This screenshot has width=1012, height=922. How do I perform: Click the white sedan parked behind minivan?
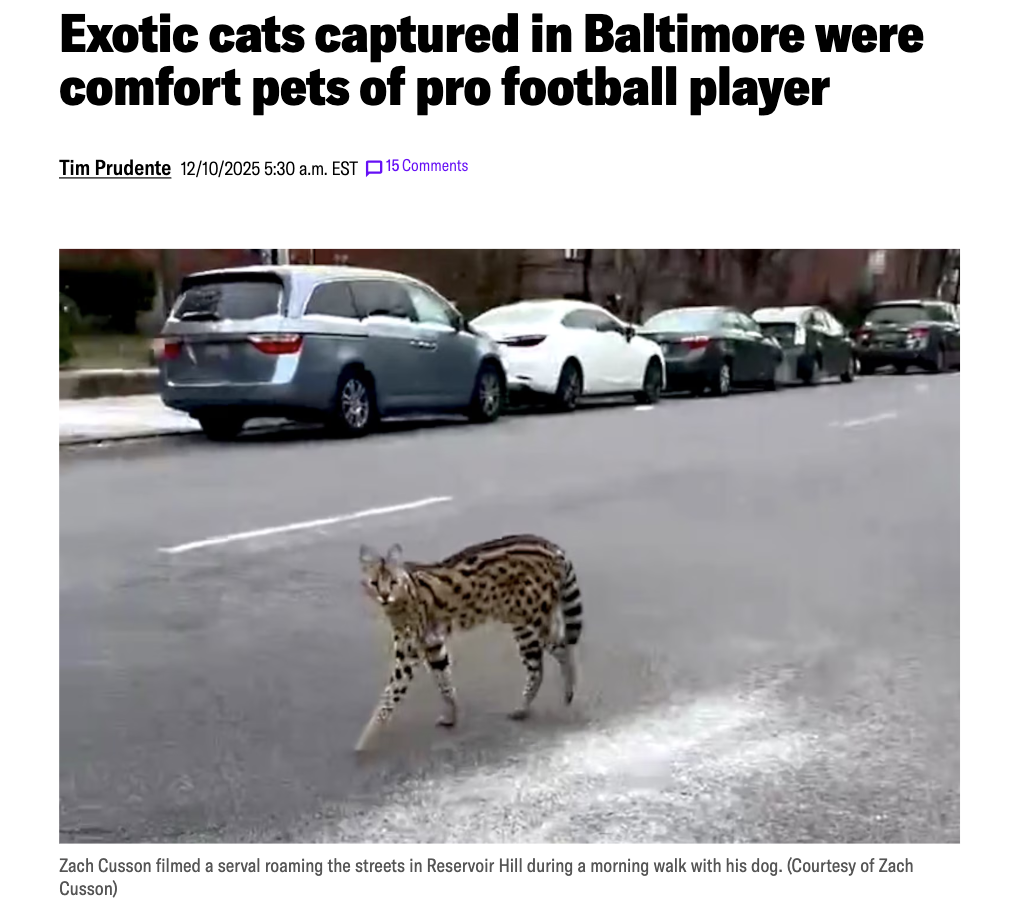click(569, 354)
